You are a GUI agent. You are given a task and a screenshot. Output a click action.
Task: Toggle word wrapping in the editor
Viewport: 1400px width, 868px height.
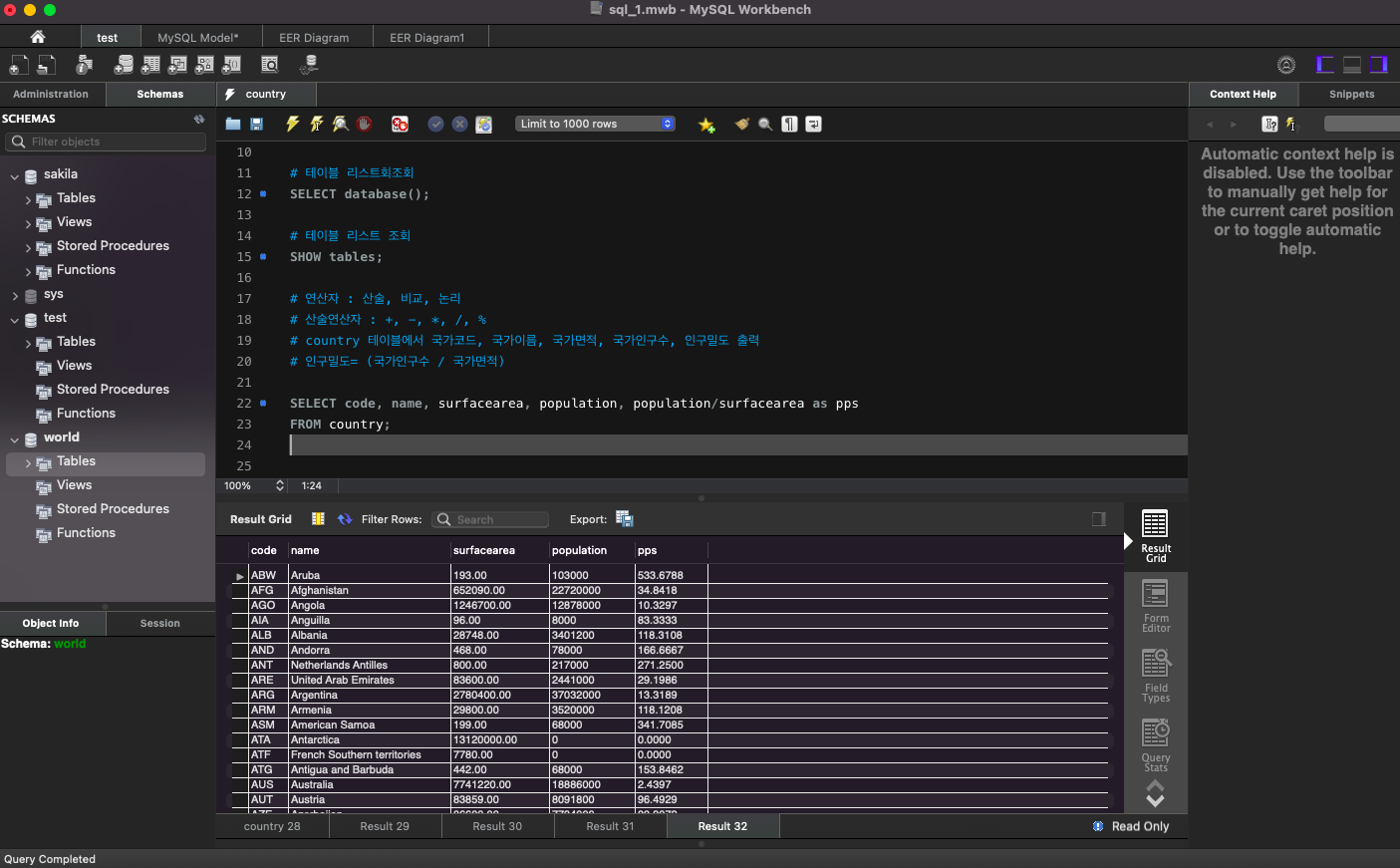pos(813,125)
